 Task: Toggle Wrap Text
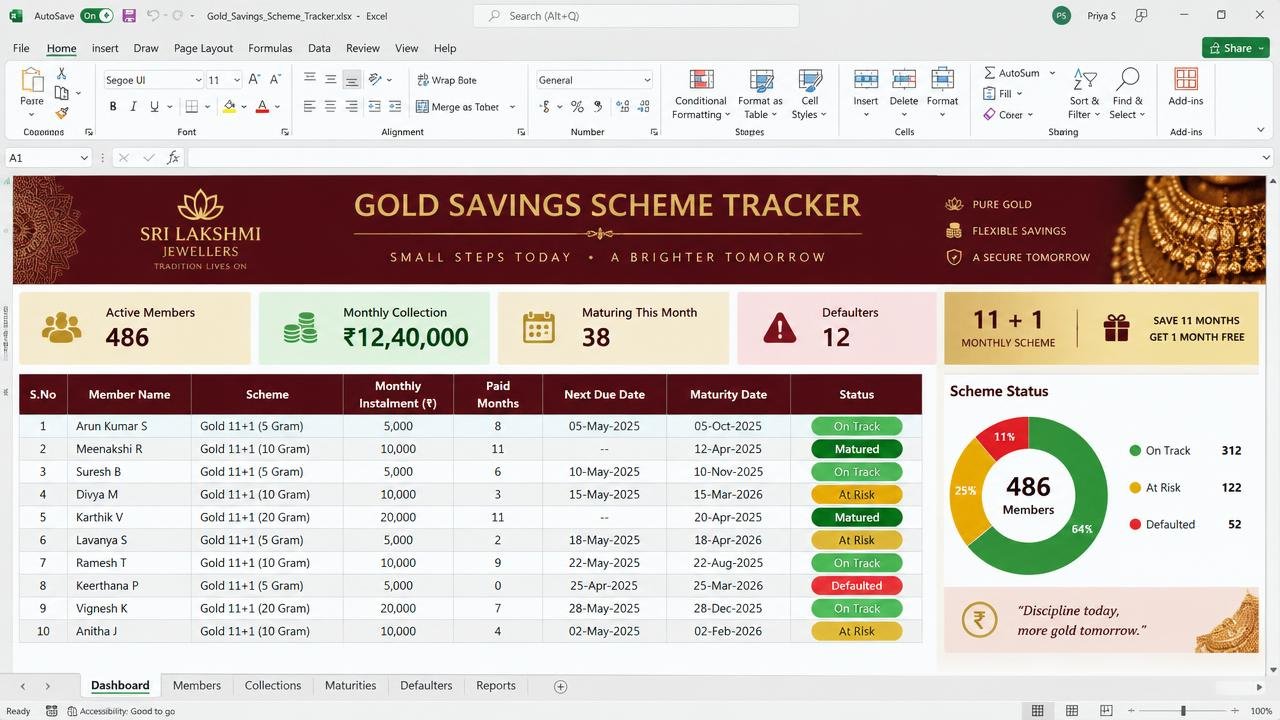point(446,80)
